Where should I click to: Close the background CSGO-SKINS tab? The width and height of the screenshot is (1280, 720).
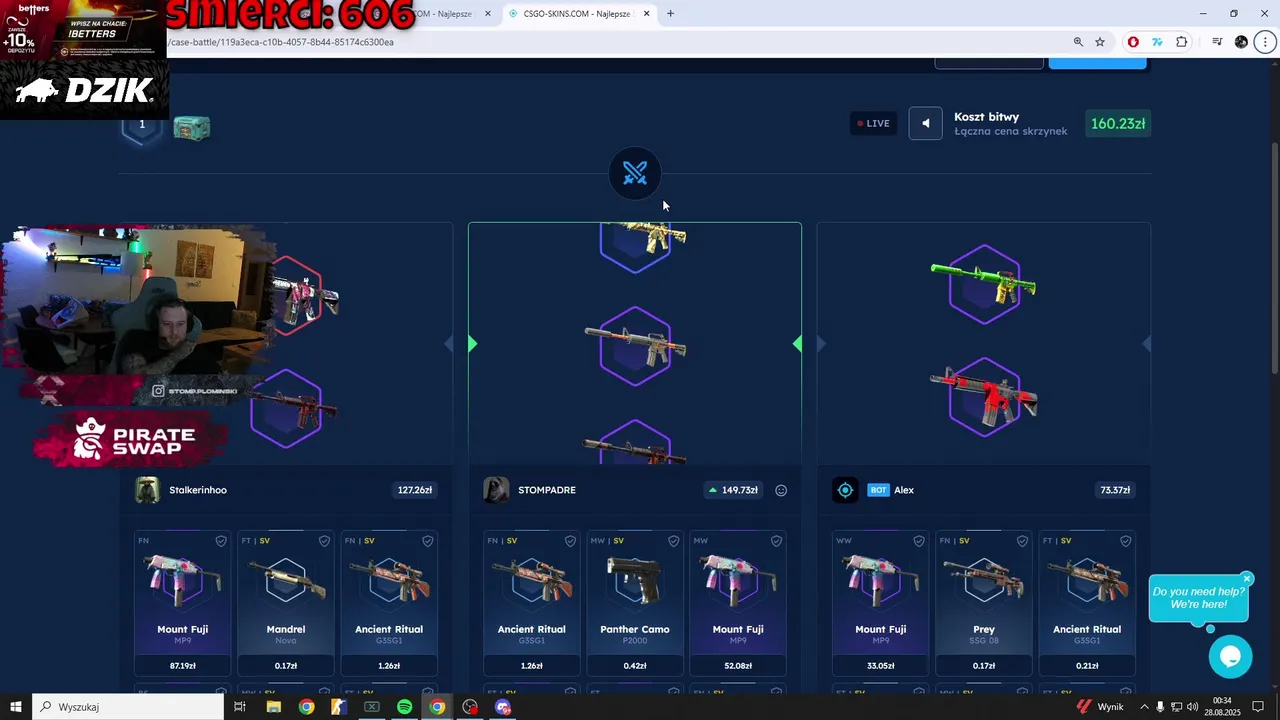[488, 14]
